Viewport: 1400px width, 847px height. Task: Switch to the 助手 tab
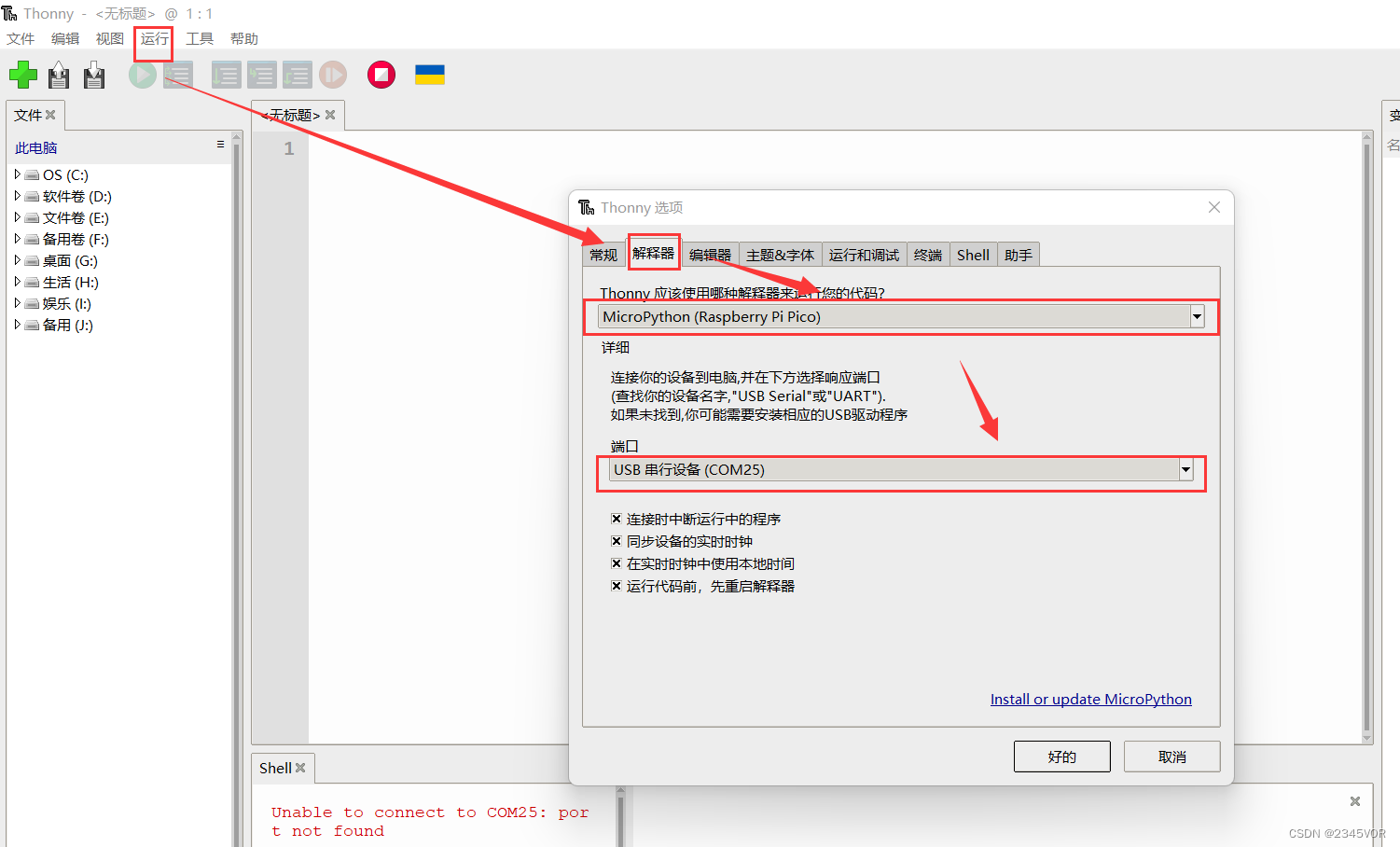pos(1019,255)
